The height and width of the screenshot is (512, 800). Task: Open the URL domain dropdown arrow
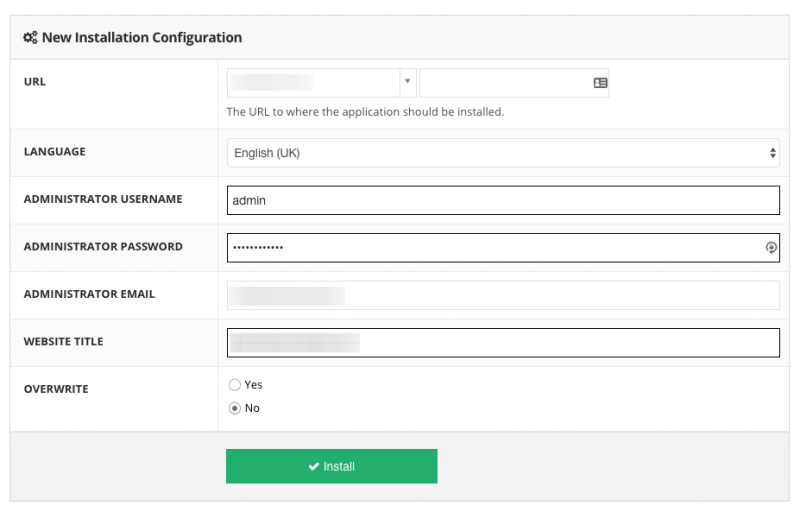point(408,81)
